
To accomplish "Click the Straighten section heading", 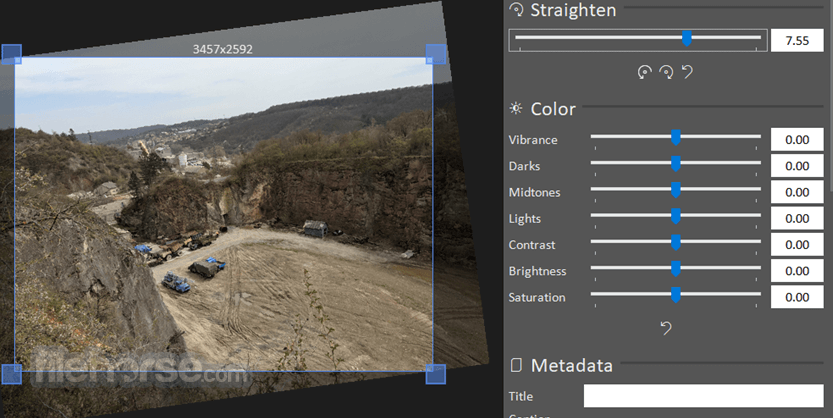I will pyautogui.click(x=573, y=10).
